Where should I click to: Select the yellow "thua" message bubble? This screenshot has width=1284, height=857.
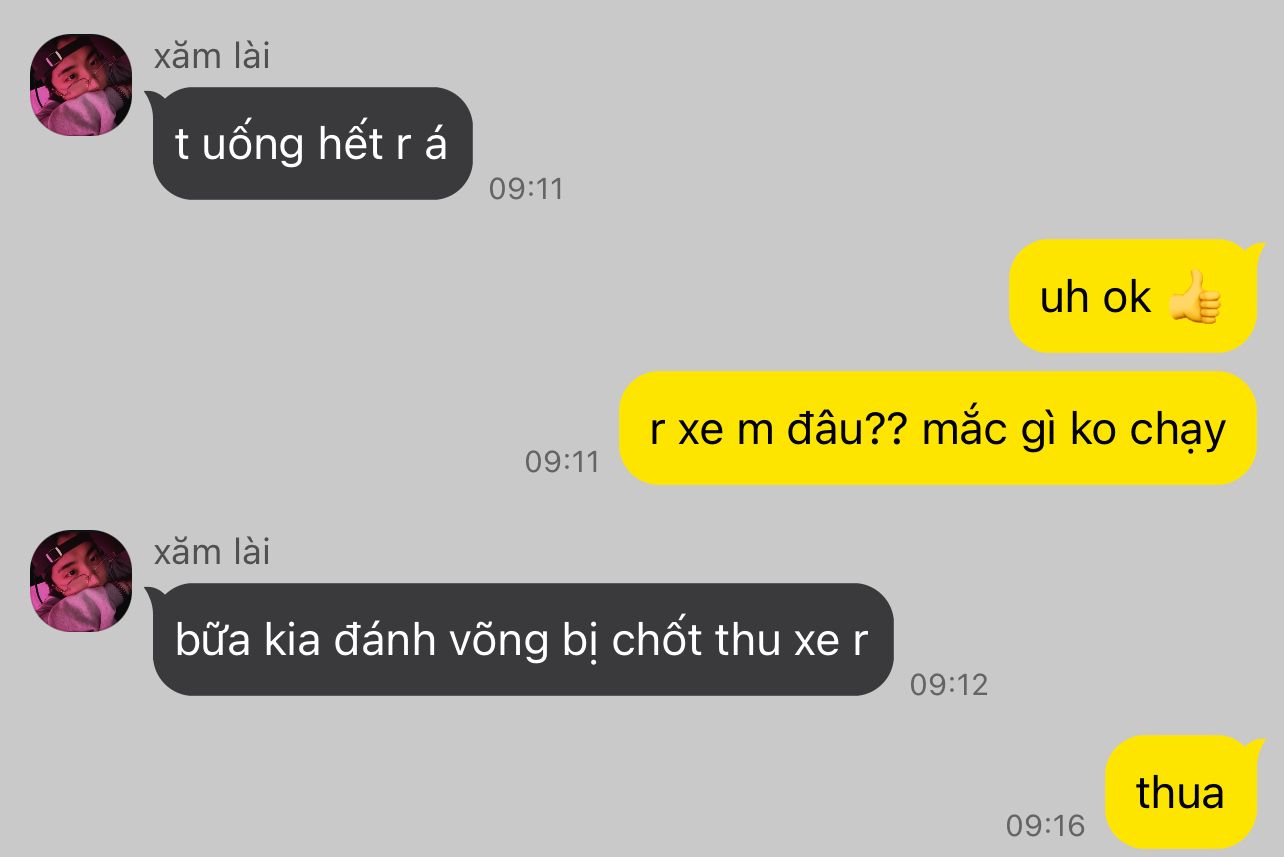tap(1180, 791)
